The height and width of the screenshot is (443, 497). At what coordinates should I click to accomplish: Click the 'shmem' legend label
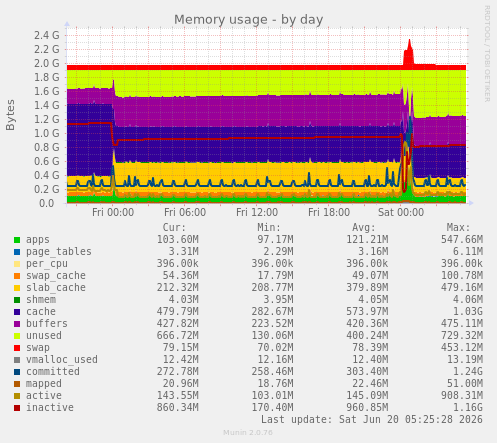coord(41,300)
